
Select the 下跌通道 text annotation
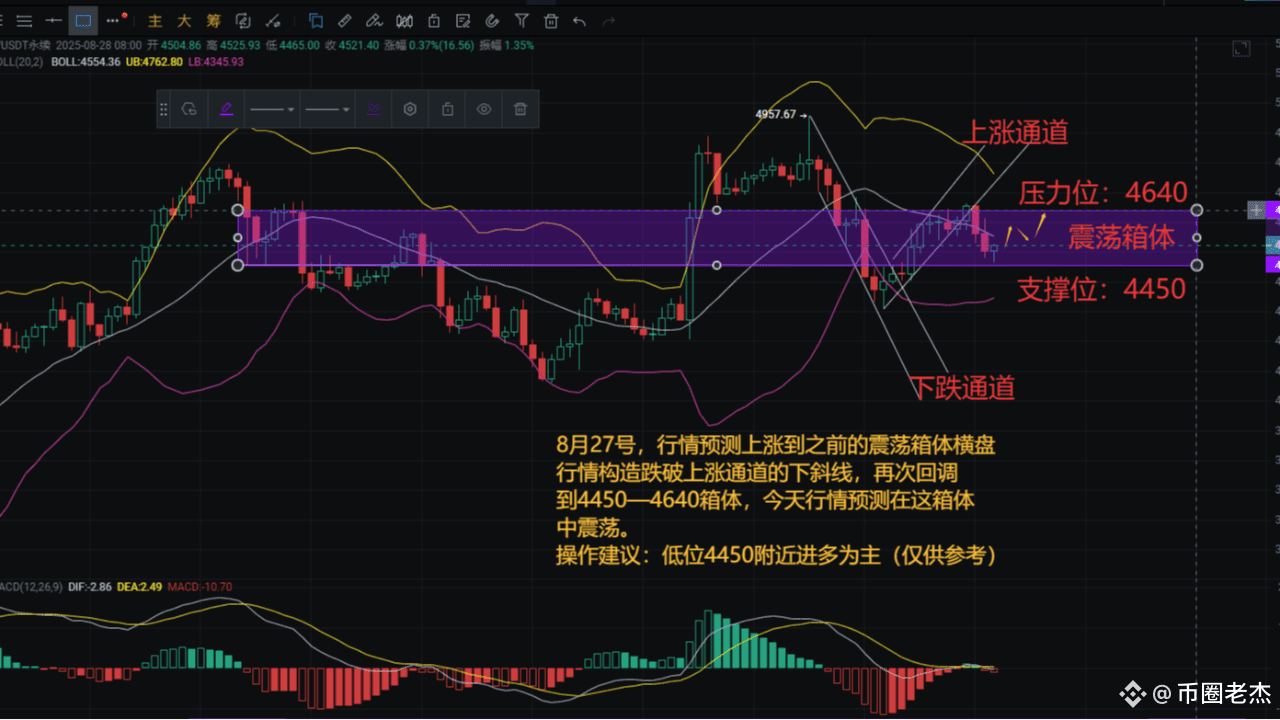pos(962,388)
